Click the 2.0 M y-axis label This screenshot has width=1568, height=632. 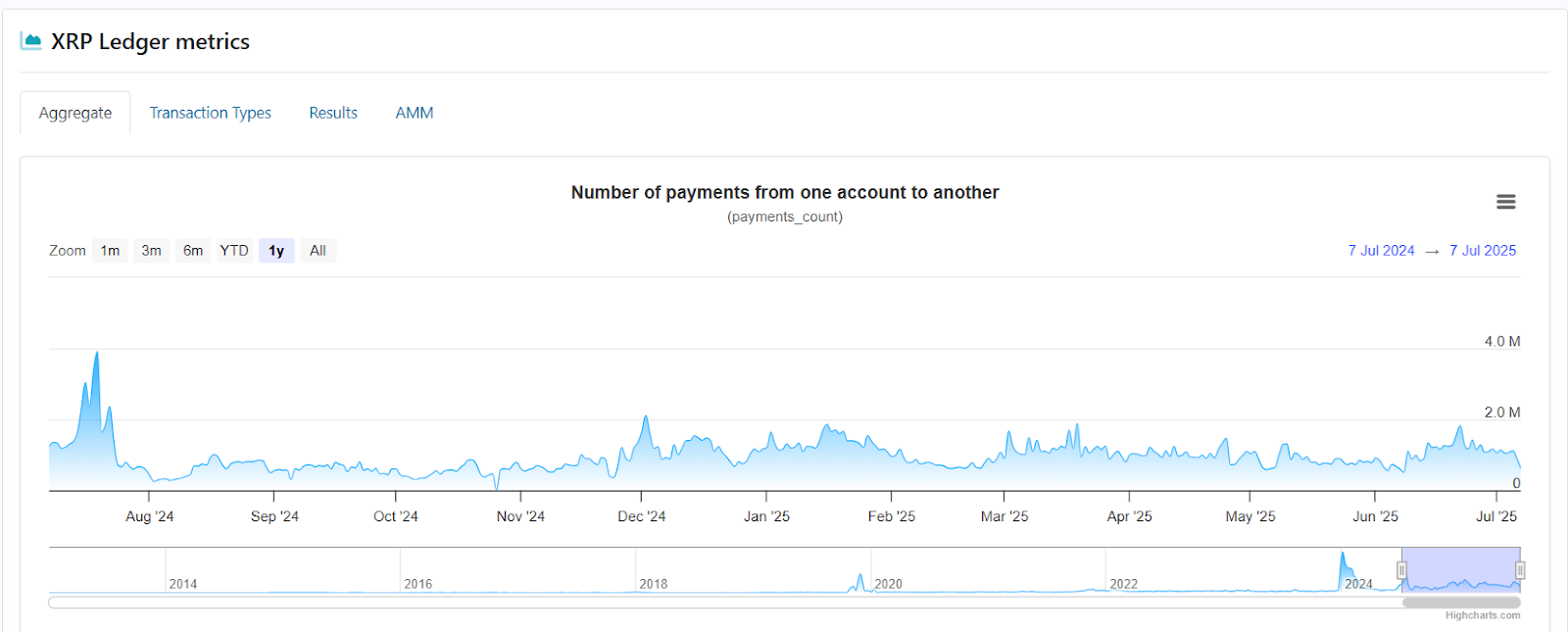click(1502, 413)
